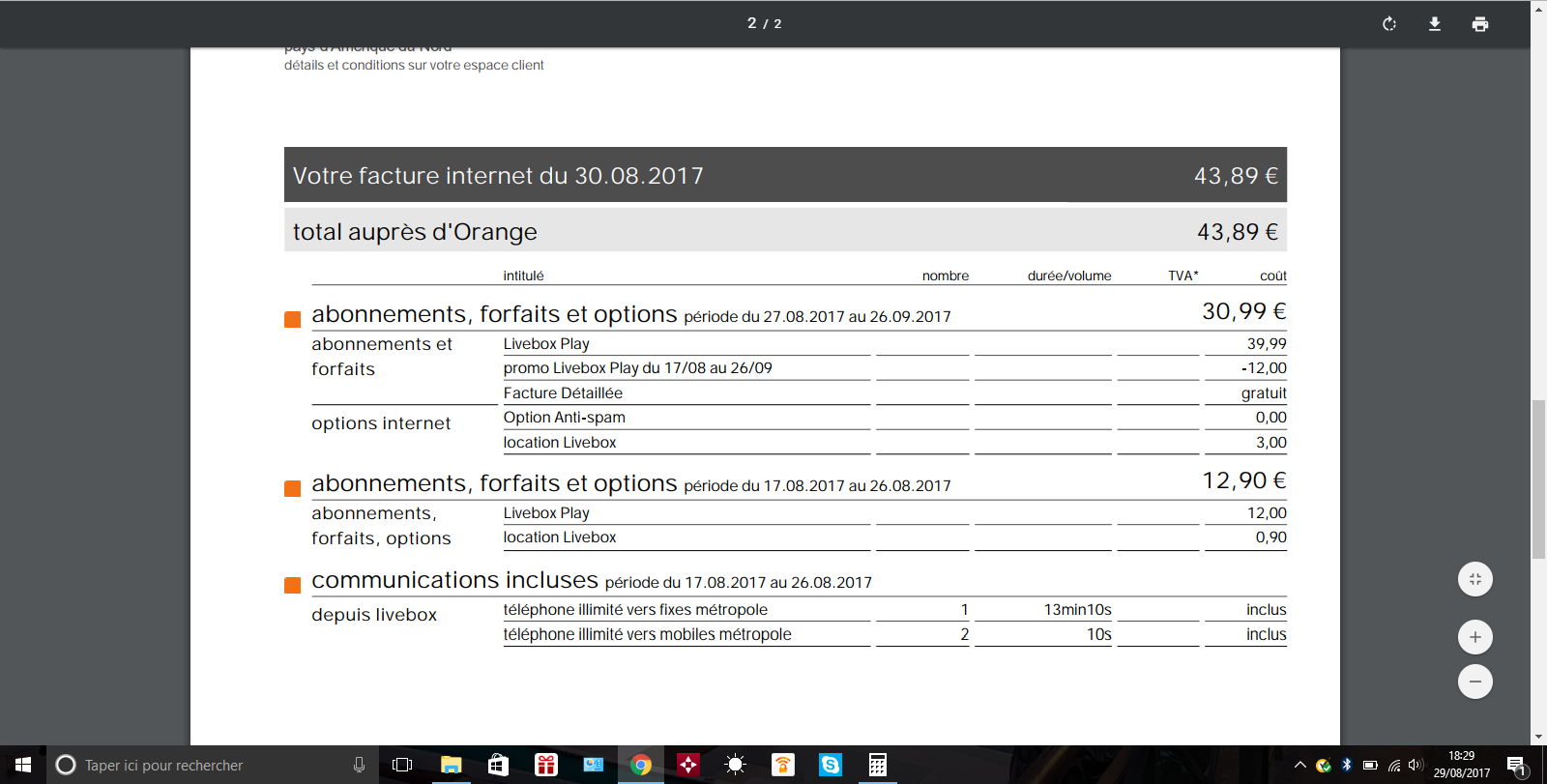The image size is (1547, 784).
Task: Click "Votre facture internet du 30.08.2017" heading
Action: click(498, 176)
